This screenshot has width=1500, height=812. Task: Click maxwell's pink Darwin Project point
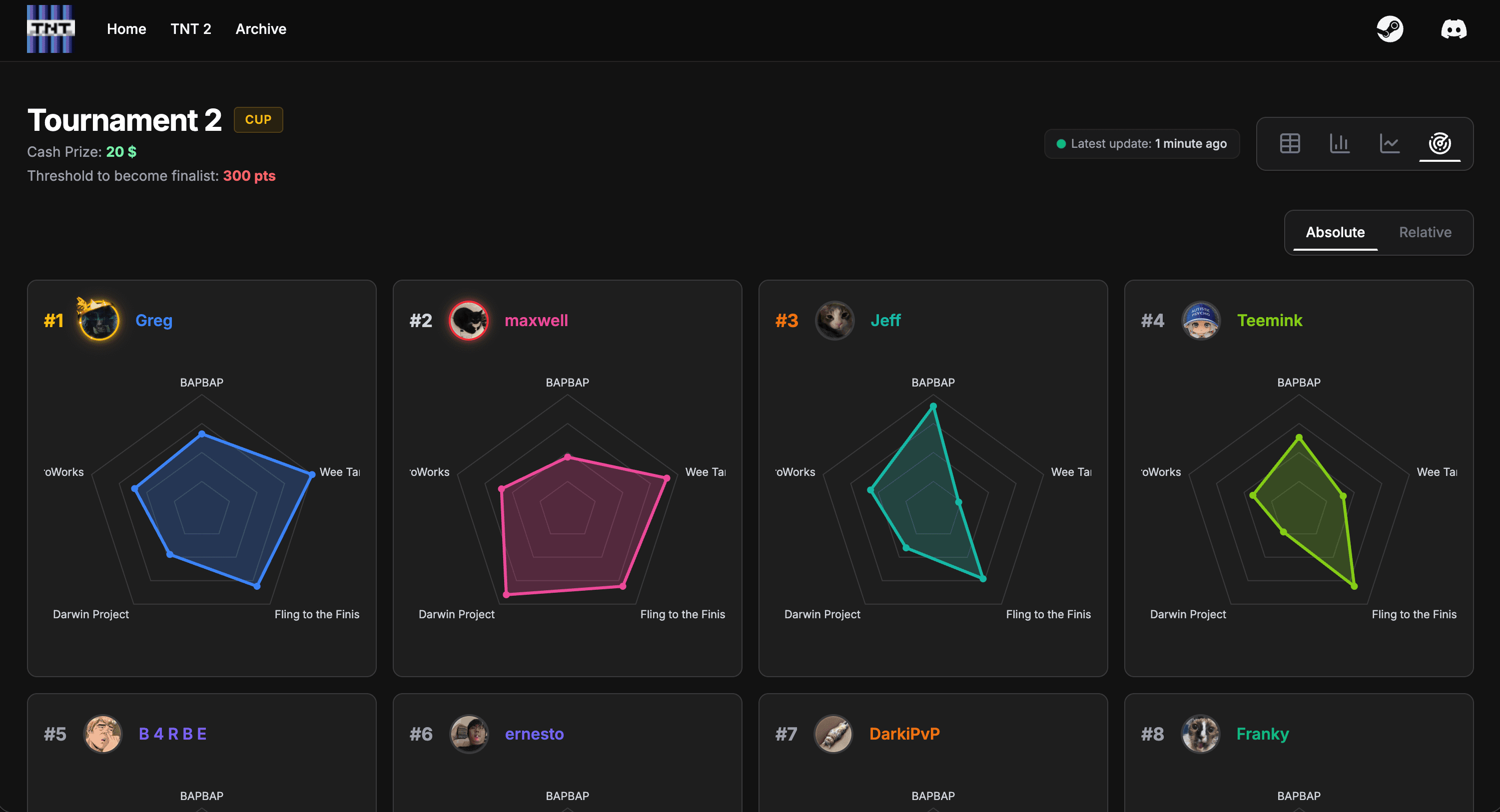(x=506, y=594)
